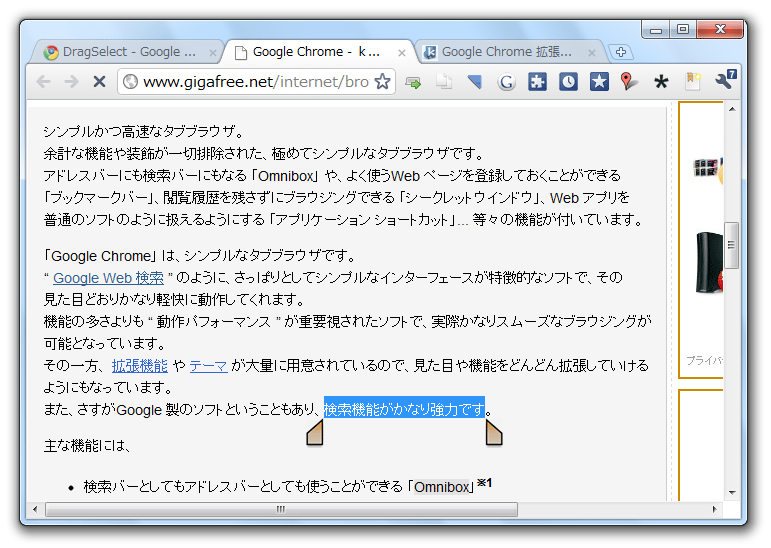771x548 pixels.
Task: Click the line starting シンプルかつ高速なタブブラウザ
Action: [x=144, y=131]
